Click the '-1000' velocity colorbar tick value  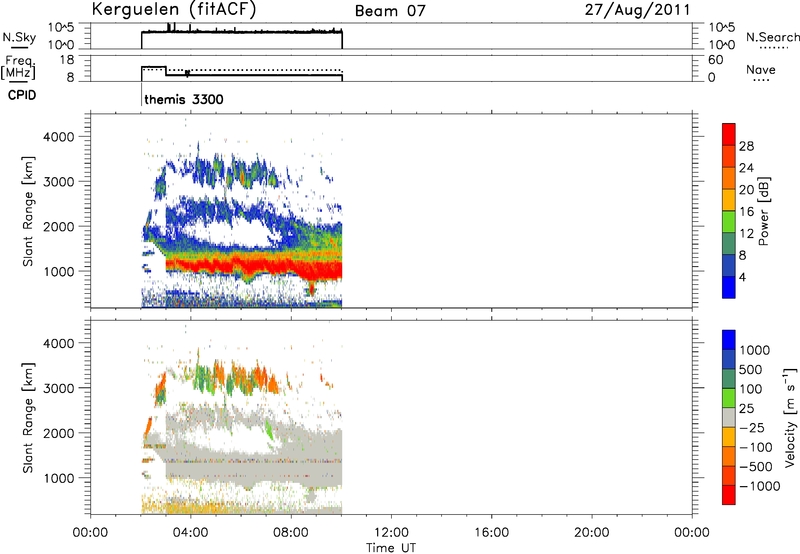[759, 486]
